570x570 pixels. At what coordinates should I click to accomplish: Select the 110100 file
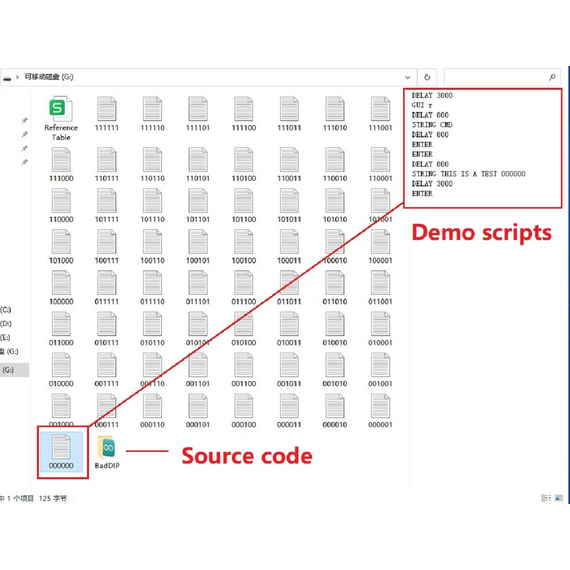244,164
